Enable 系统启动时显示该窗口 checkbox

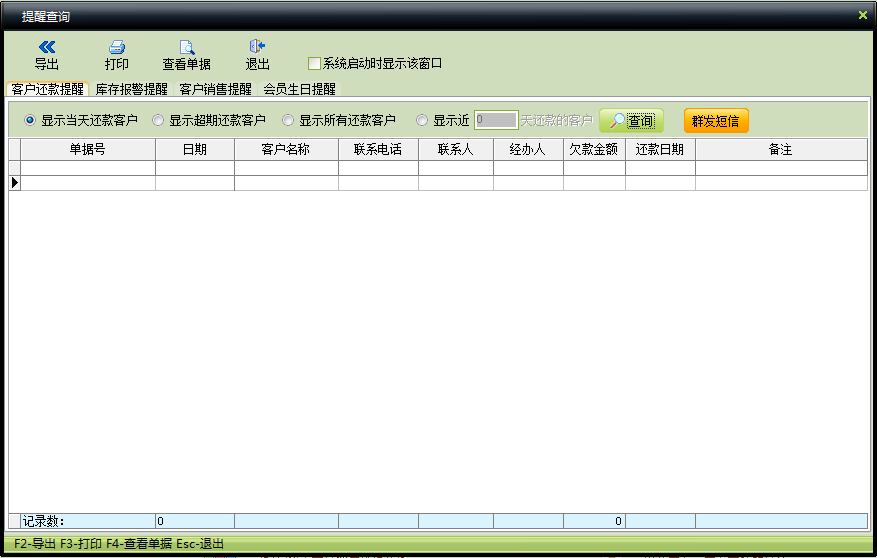click(x=314, y=63)
